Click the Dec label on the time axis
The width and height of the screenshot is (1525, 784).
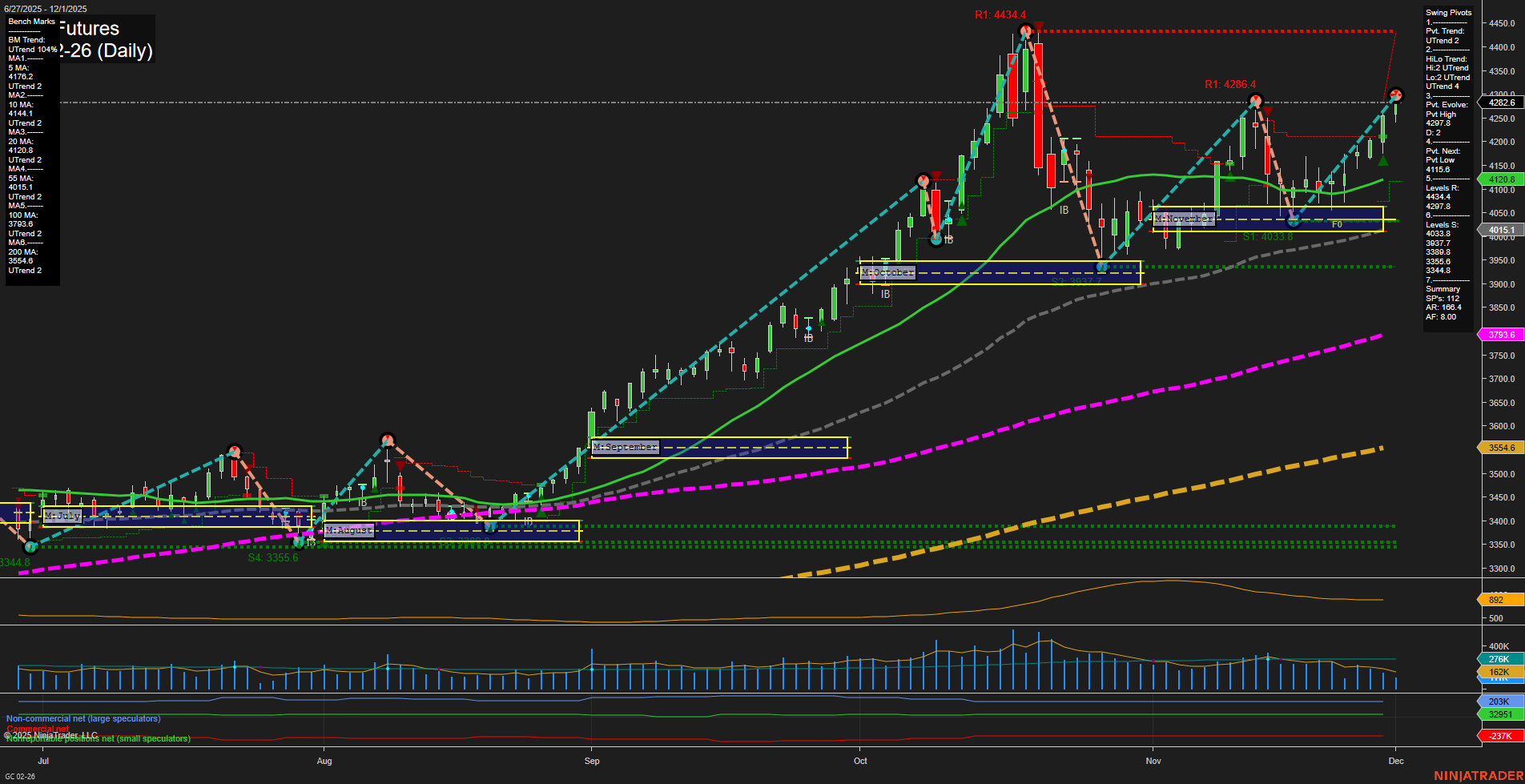tap(1398, 762)
